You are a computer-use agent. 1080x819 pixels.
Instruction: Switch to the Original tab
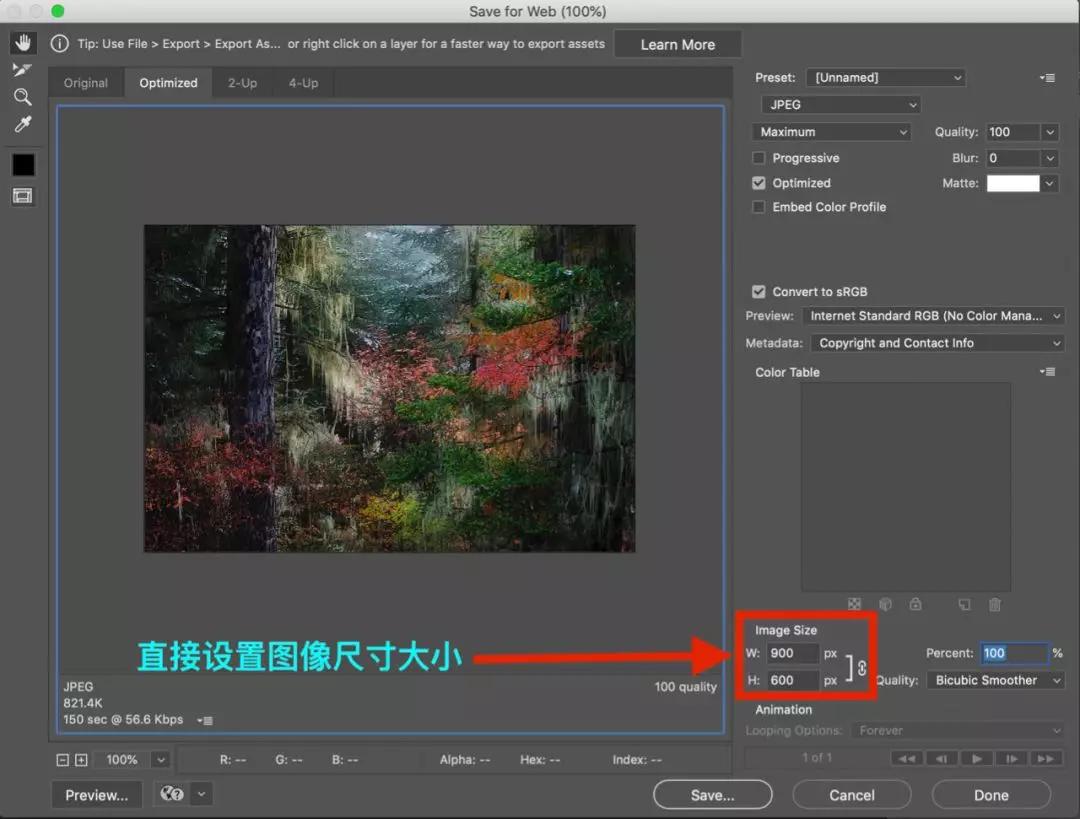tap(86, 83)
